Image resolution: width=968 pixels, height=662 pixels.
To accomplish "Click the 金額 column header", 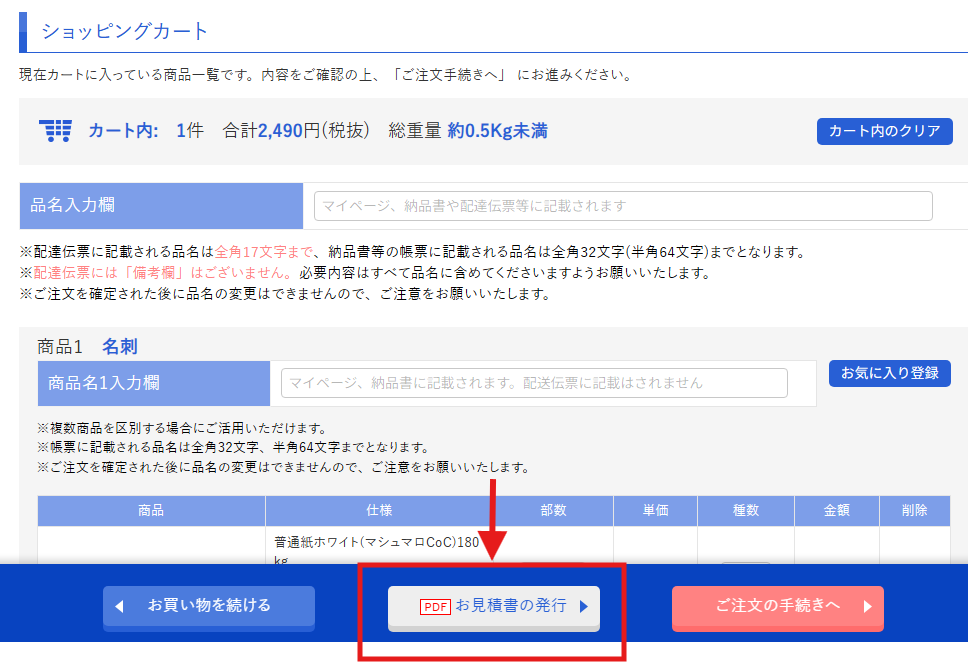I will coord(836,510).
